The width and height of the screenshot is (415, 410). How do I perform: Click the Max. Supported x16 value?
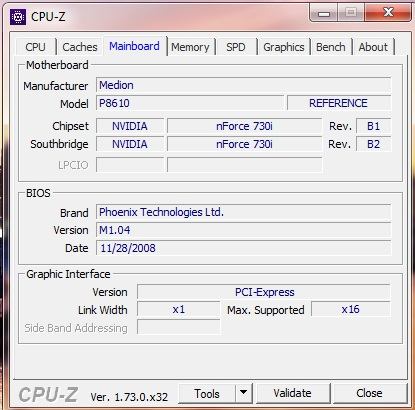351,309
